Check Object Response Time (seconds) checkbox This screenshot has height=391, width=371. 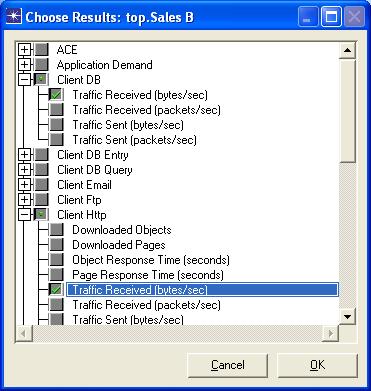coord(56,260)
